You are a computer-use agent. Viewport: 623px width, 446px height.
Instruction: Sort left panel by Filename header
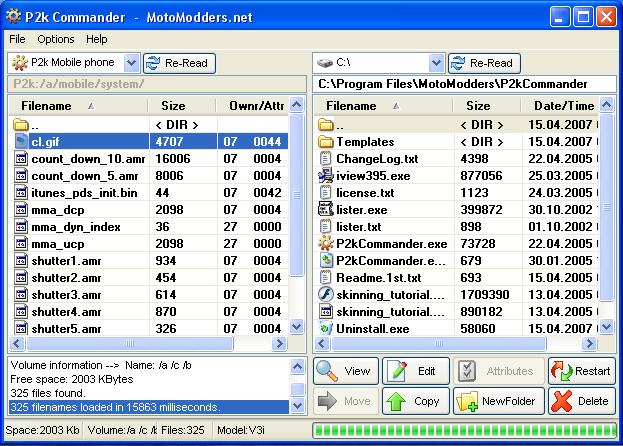pos(79,106)
